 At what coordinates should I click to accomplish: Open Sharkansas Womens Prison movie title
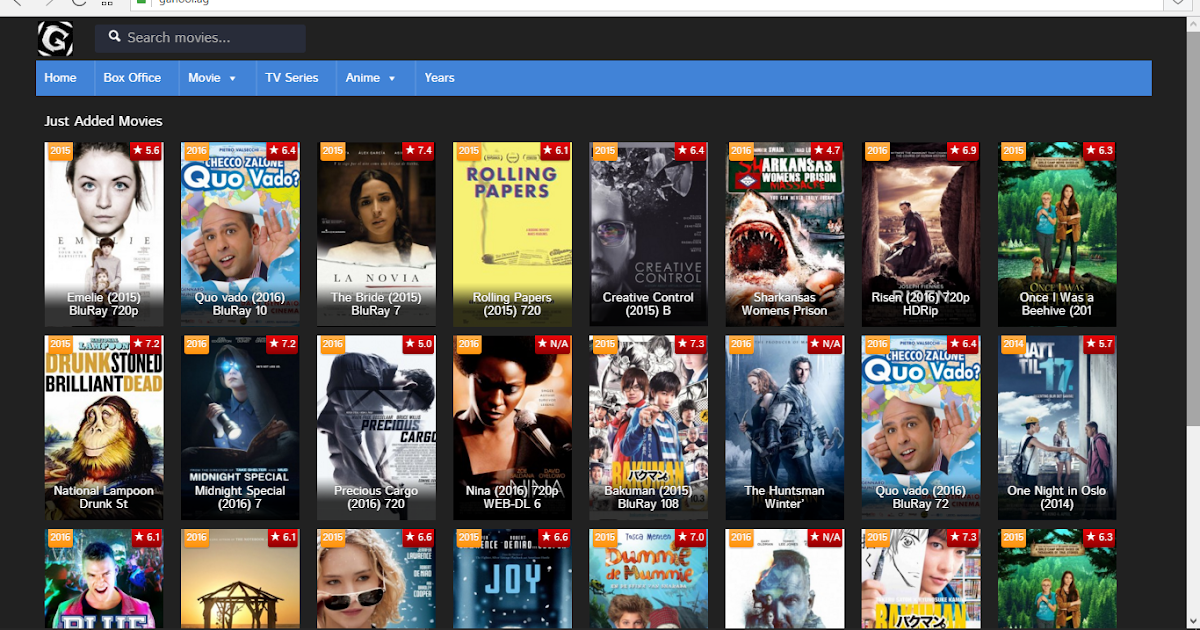tap(784, 304)
